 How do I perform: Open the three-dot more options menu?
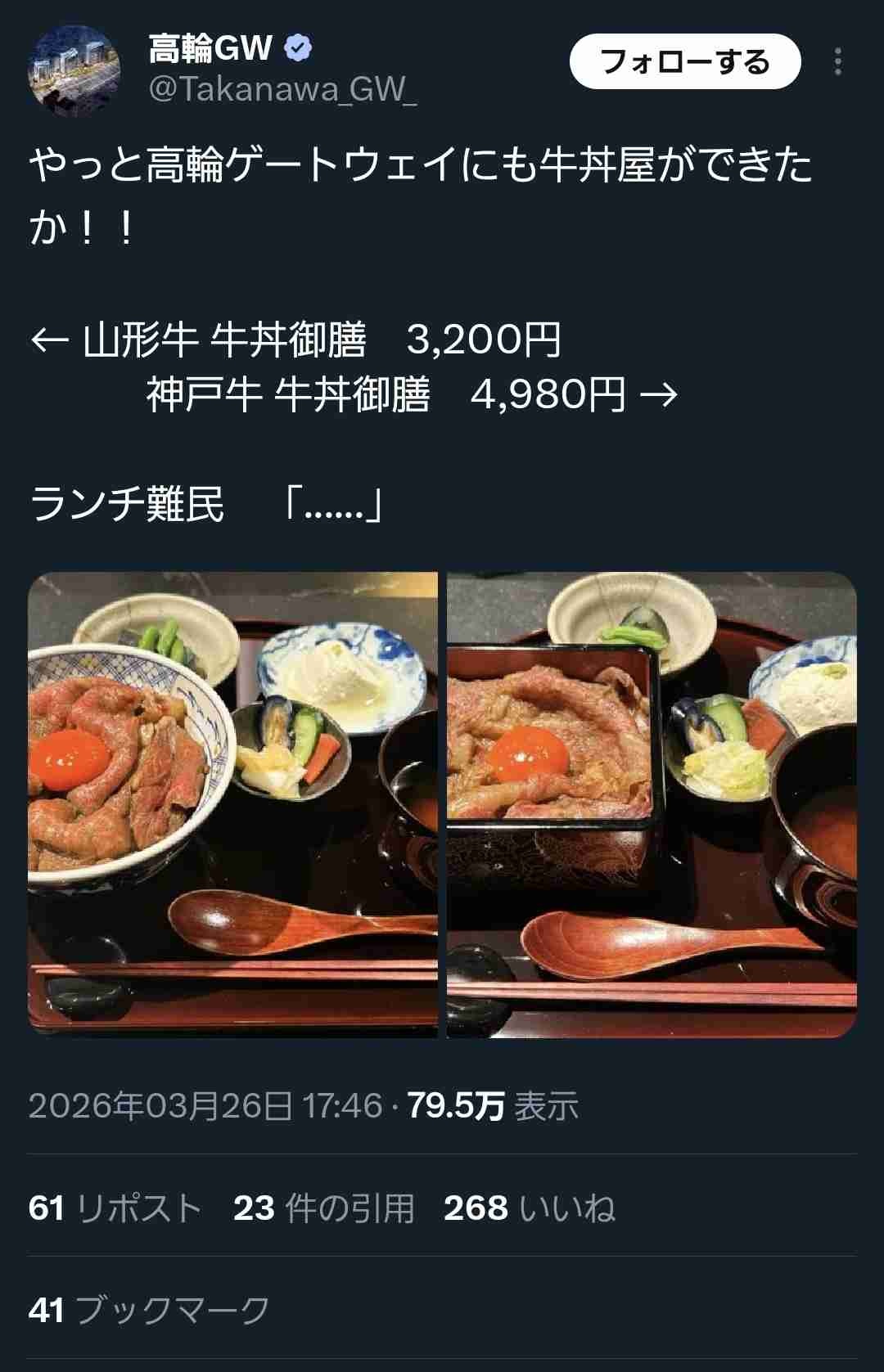point(837,62)
